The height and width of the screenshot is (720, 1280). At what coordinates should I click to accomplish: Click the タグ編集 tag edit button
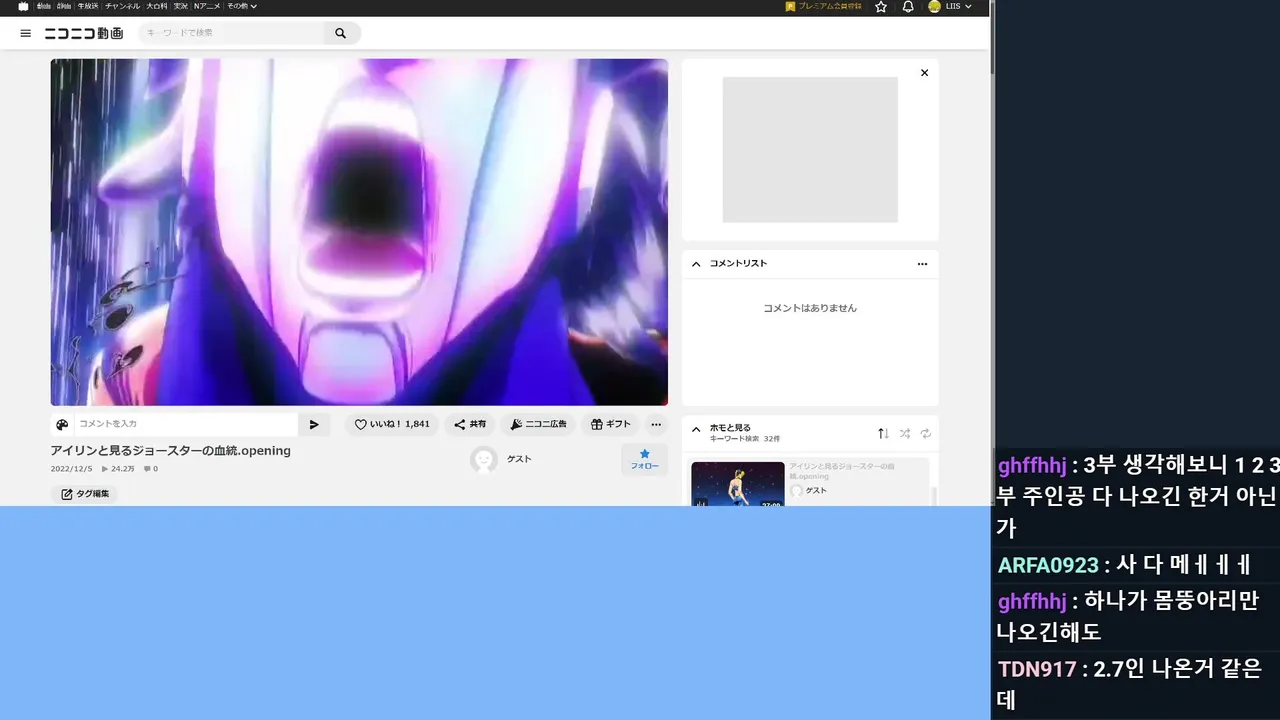[x=84, y=494]
